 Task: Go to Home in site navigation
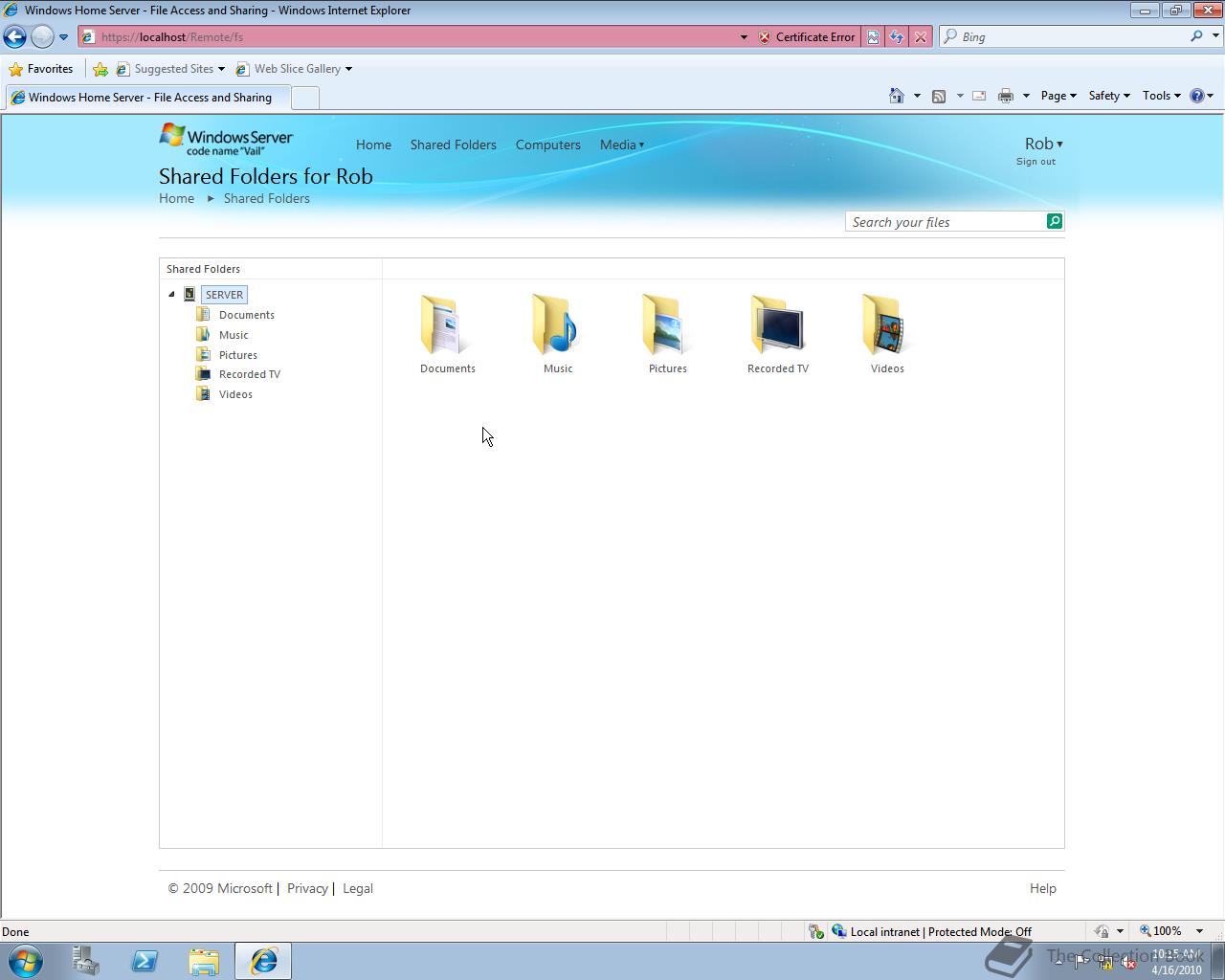pyautogui.click(x=373, y=145)
